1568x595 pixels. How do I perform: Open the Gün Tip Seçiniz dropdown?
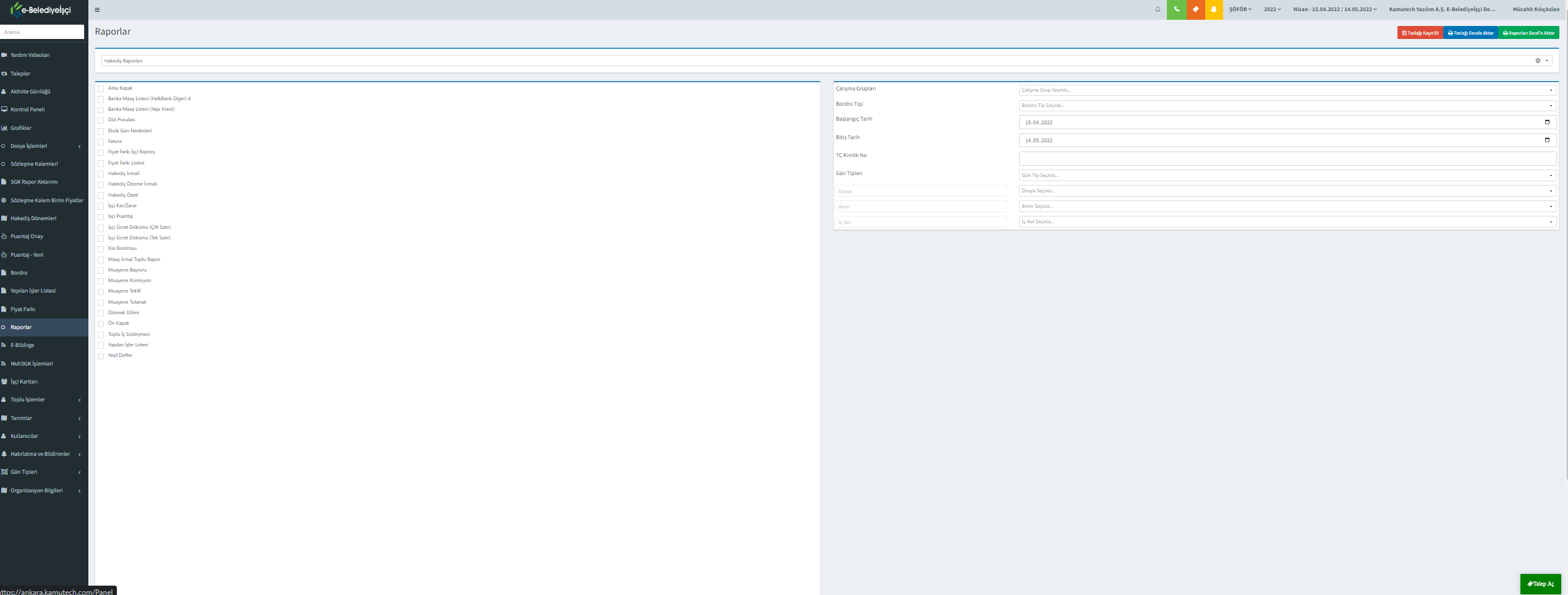pos(1287,176)
